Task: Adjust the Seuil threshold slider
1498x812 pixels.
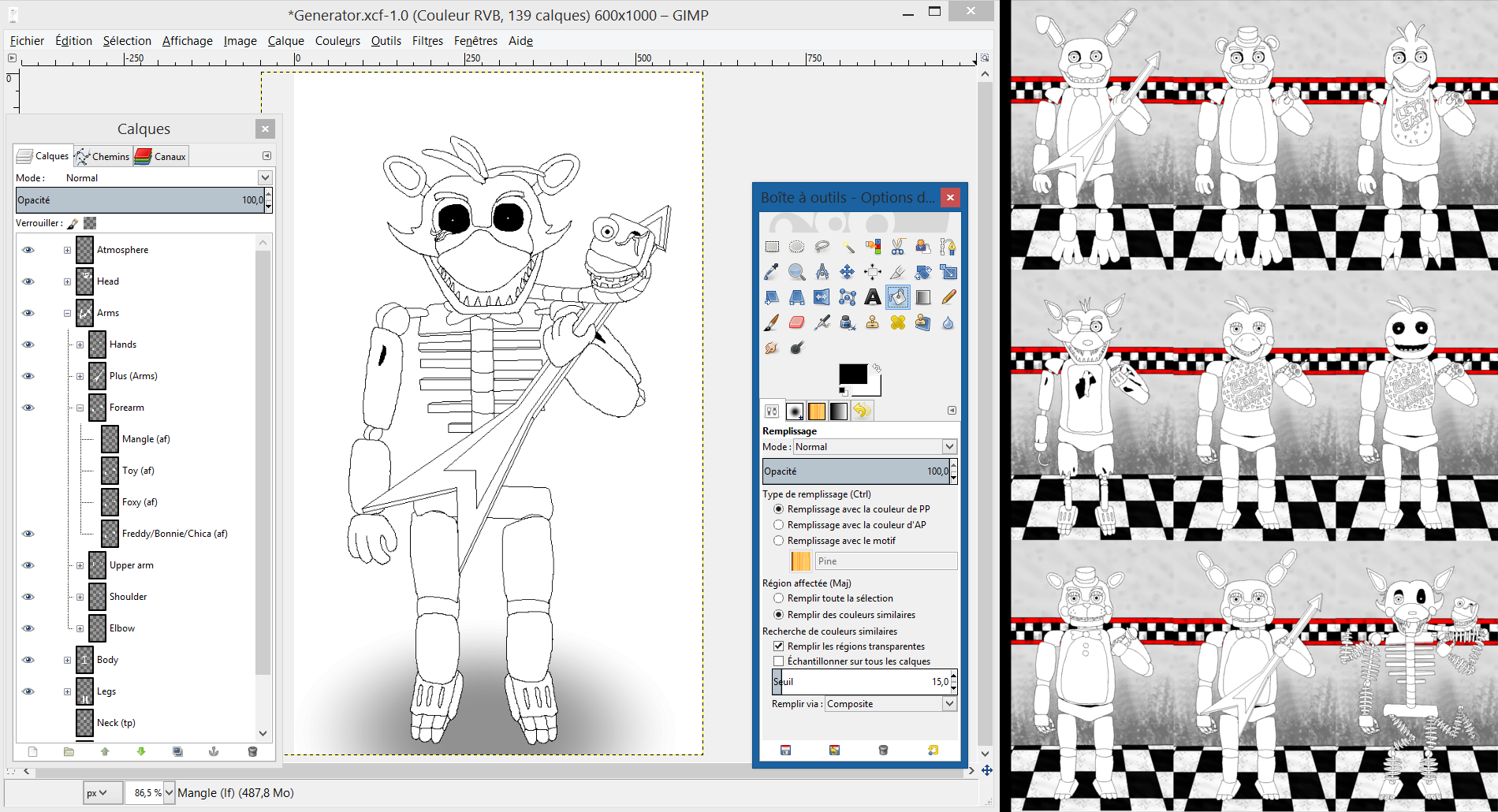Action: (861, 682)
